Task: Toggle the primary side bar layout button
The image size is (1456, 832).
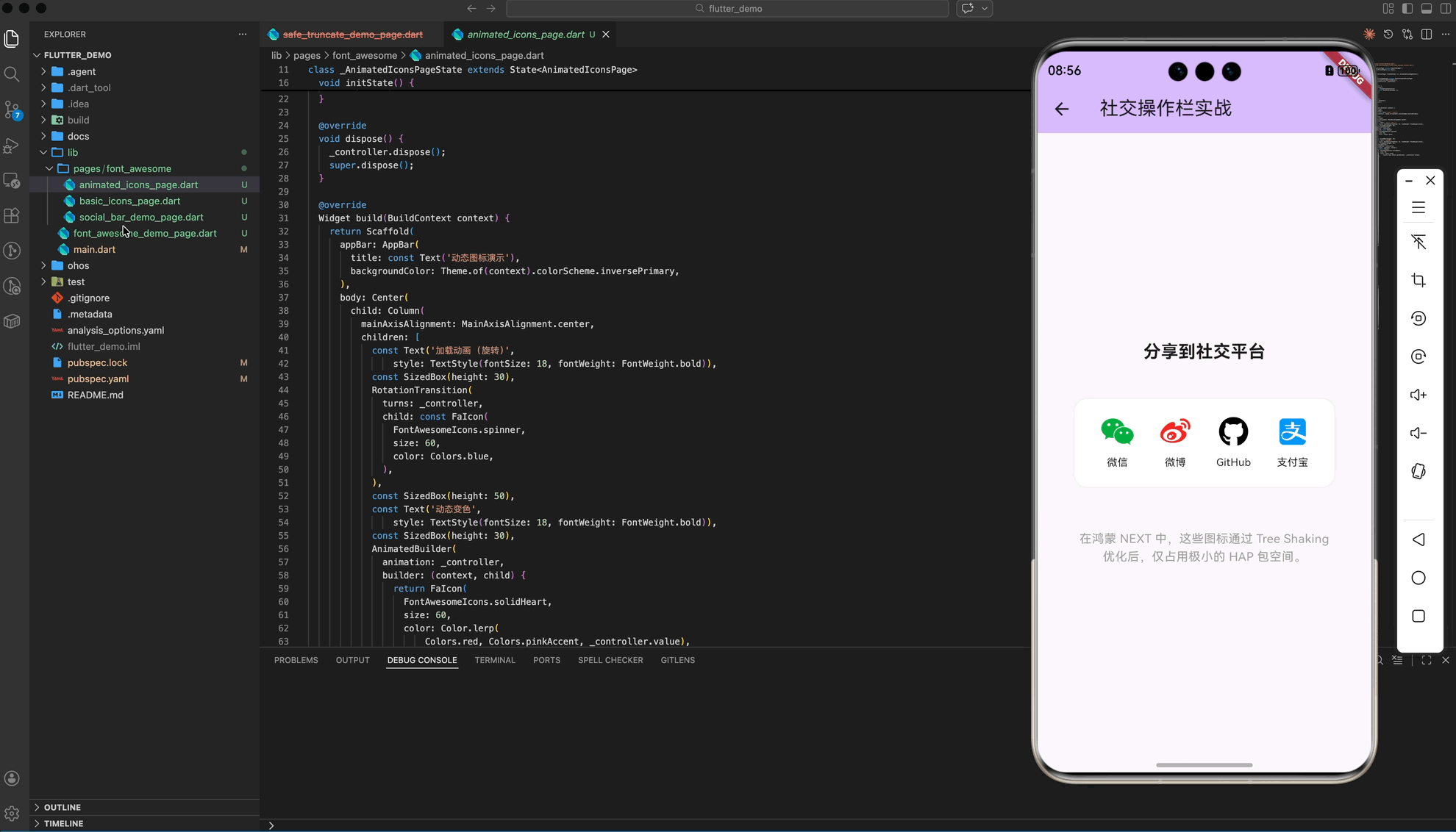Action: tap(1407, 9)
